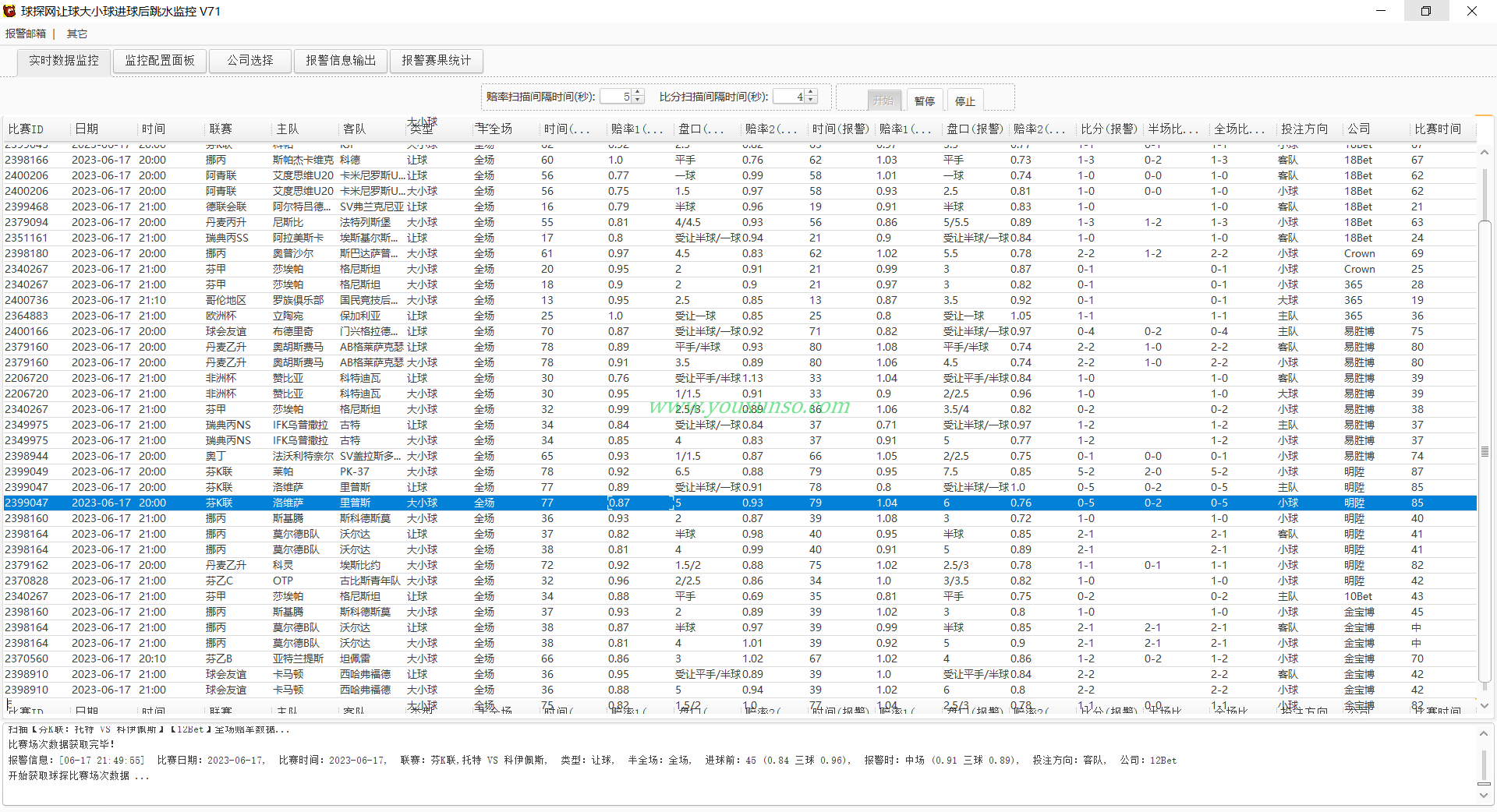Open the 其它 menu
The height and width of the screenshot is (812, 1497).
point(77,34)
